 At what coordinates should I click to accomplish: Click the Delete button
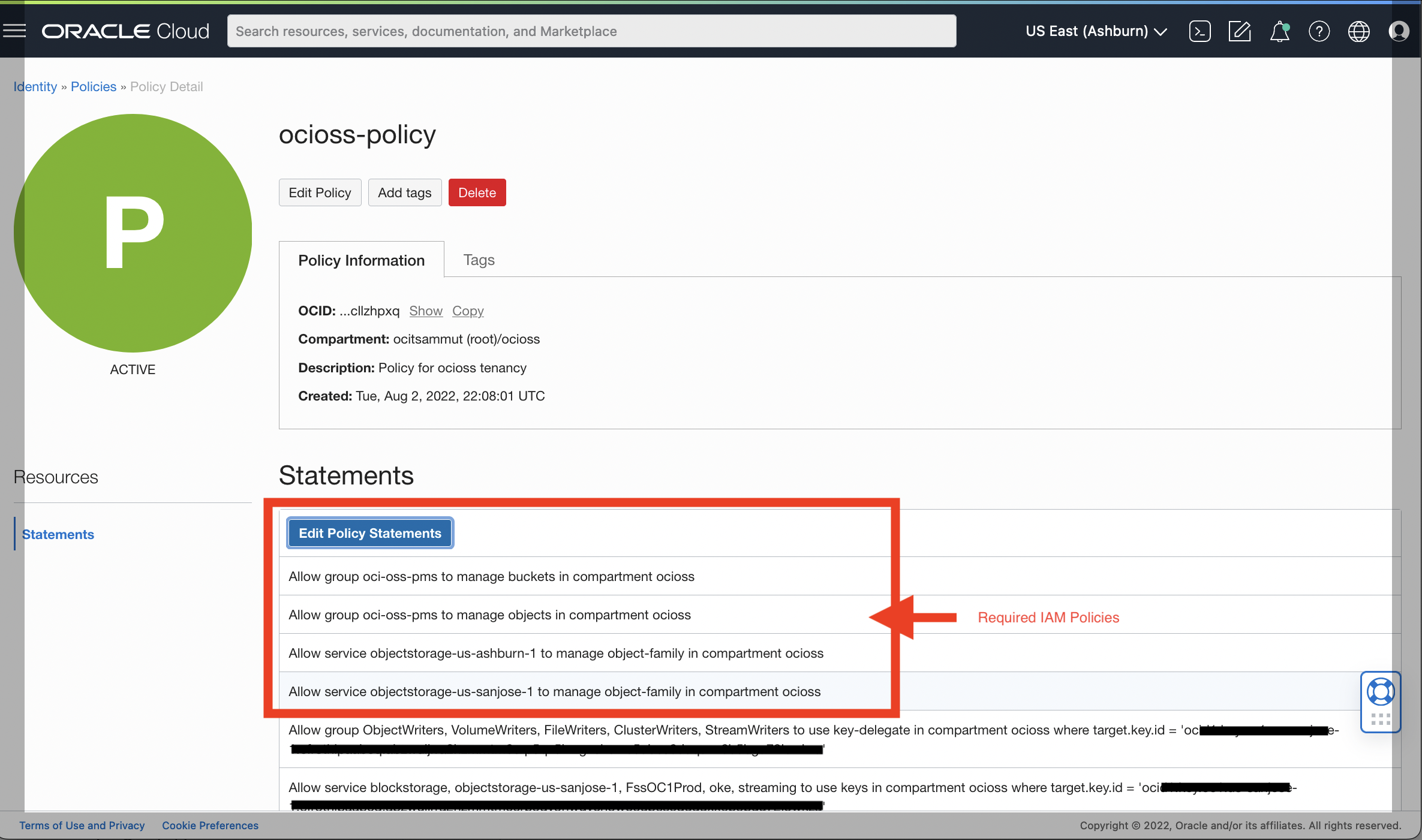pos(477,192)
